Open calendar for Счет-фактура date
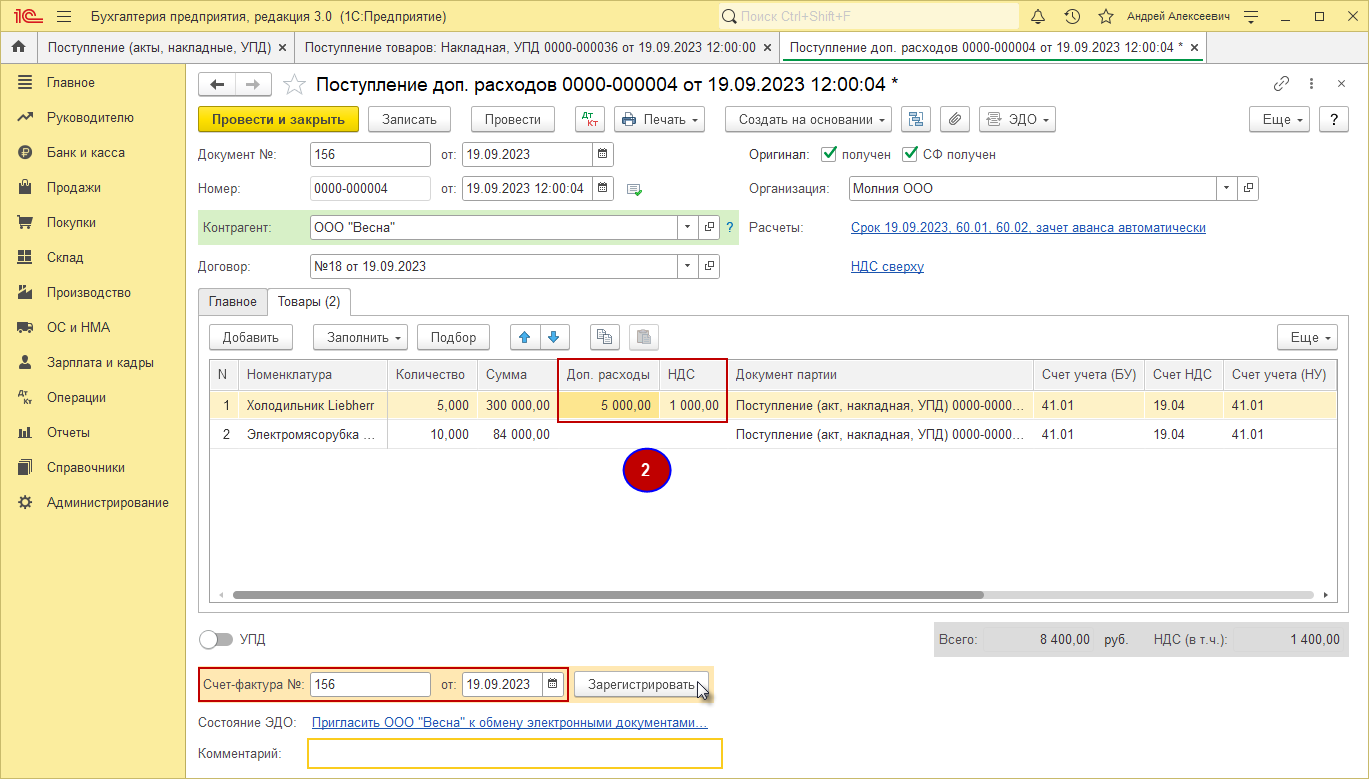 (x=552, y=684)
